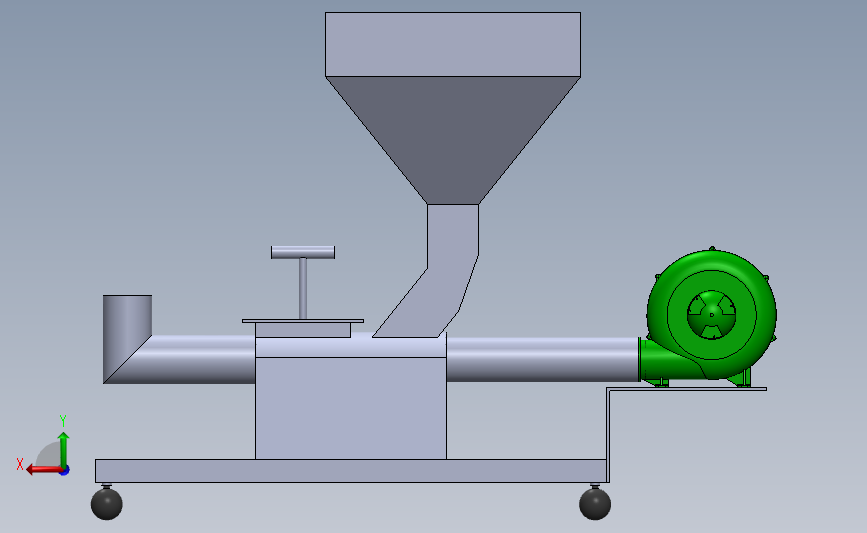Click the X label on the triad
This screenshot has height=533, width=867.
pos(20,464)
